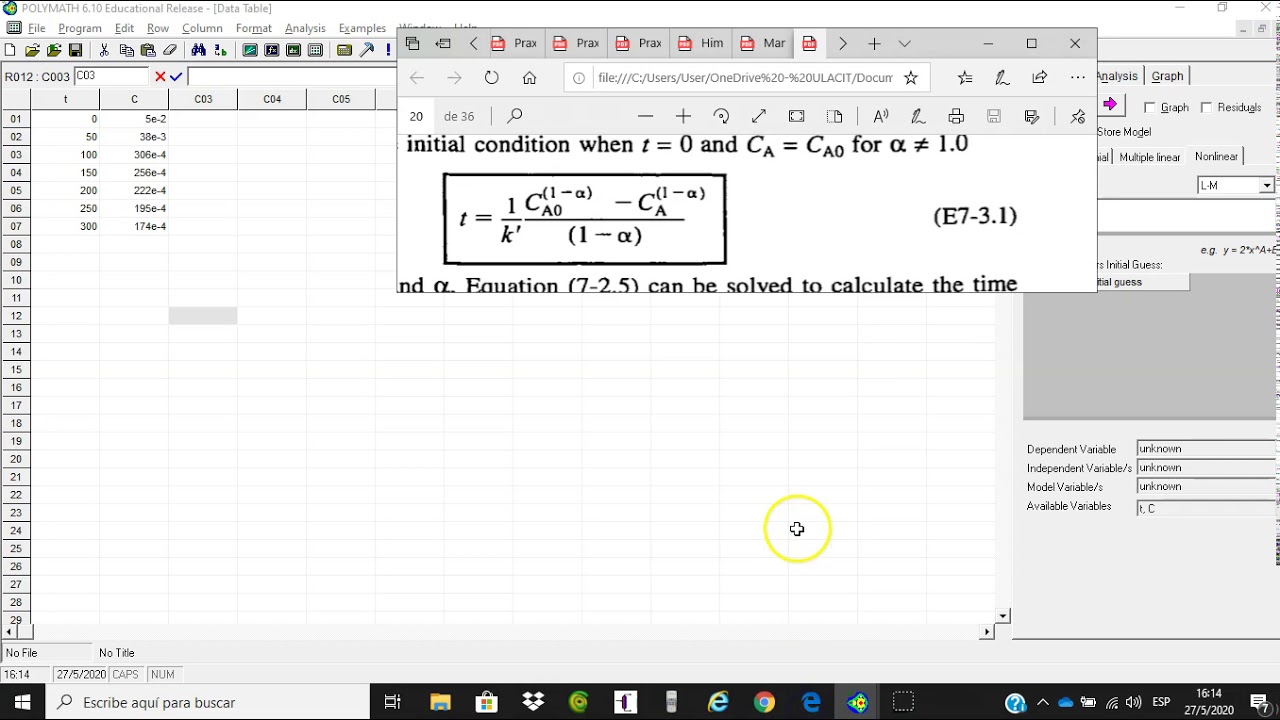Zoom in on the PDF with plus
This screenshot has height=720, width=1280.
tap(683, 116)
